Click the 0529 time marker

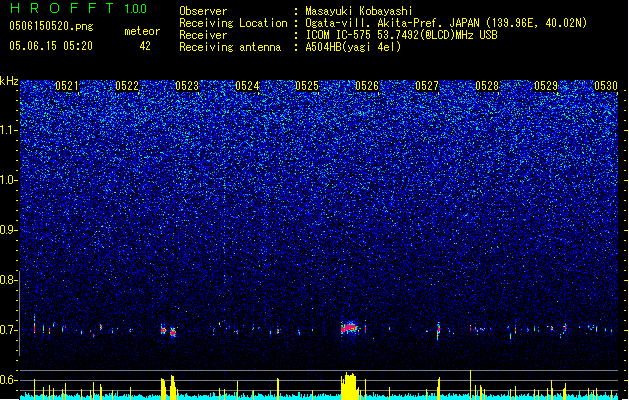pyautogui.click(x=546, y=86)
